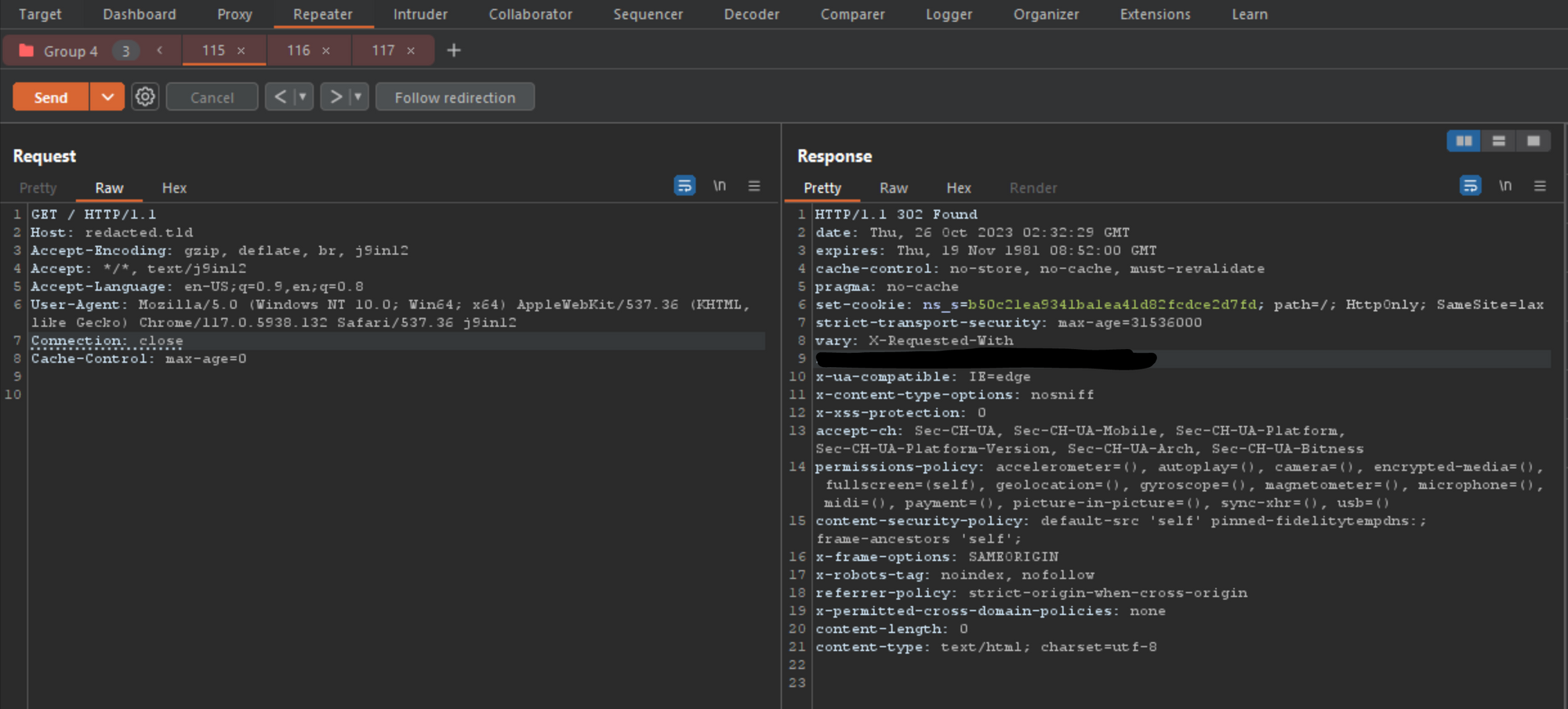The height and width of the screenshot is (709, 1568).
Task: Open the Decoder tab
Action: pos(752,14)
